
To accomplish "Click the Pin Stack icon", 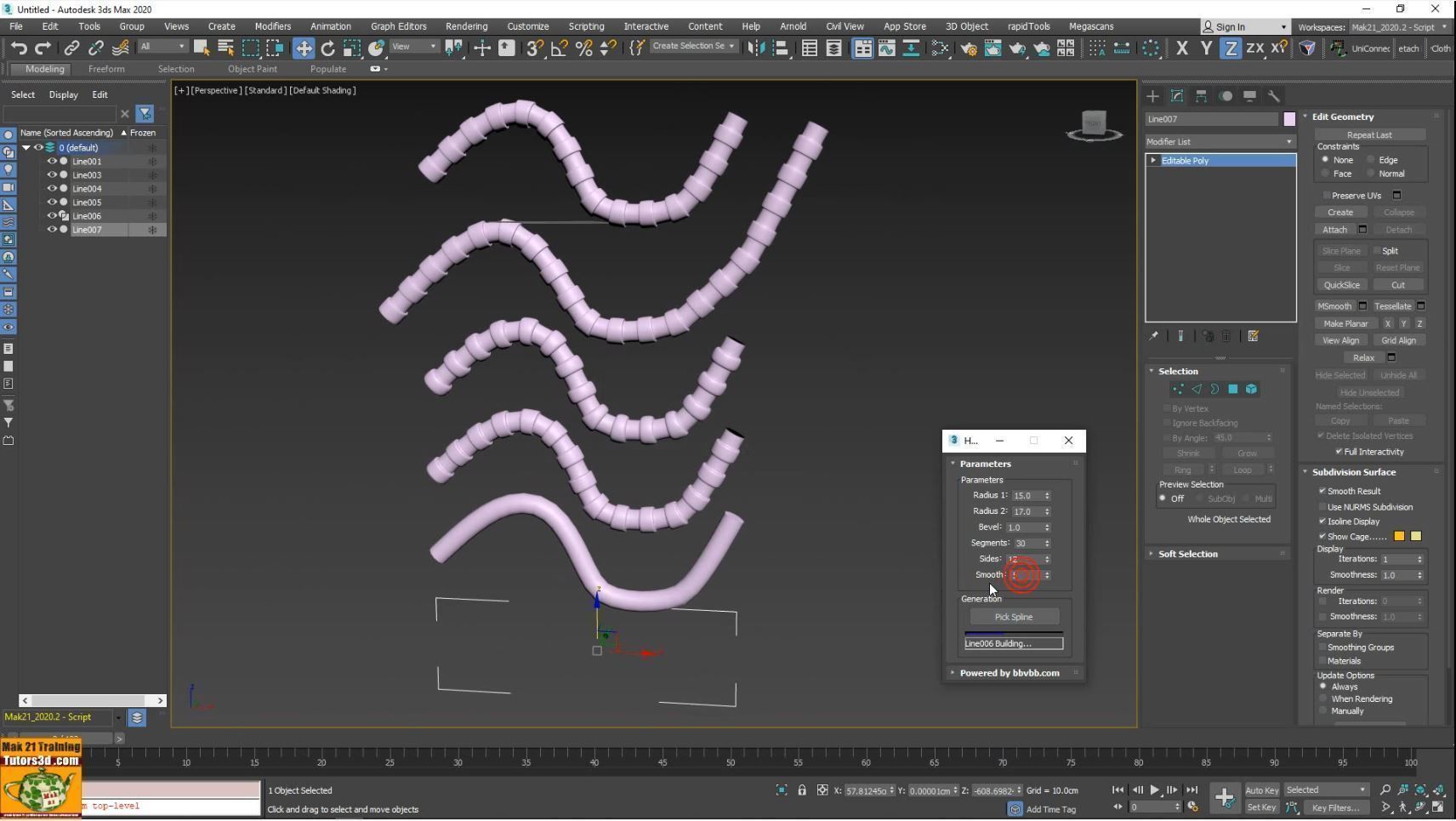I will 1153,336.
